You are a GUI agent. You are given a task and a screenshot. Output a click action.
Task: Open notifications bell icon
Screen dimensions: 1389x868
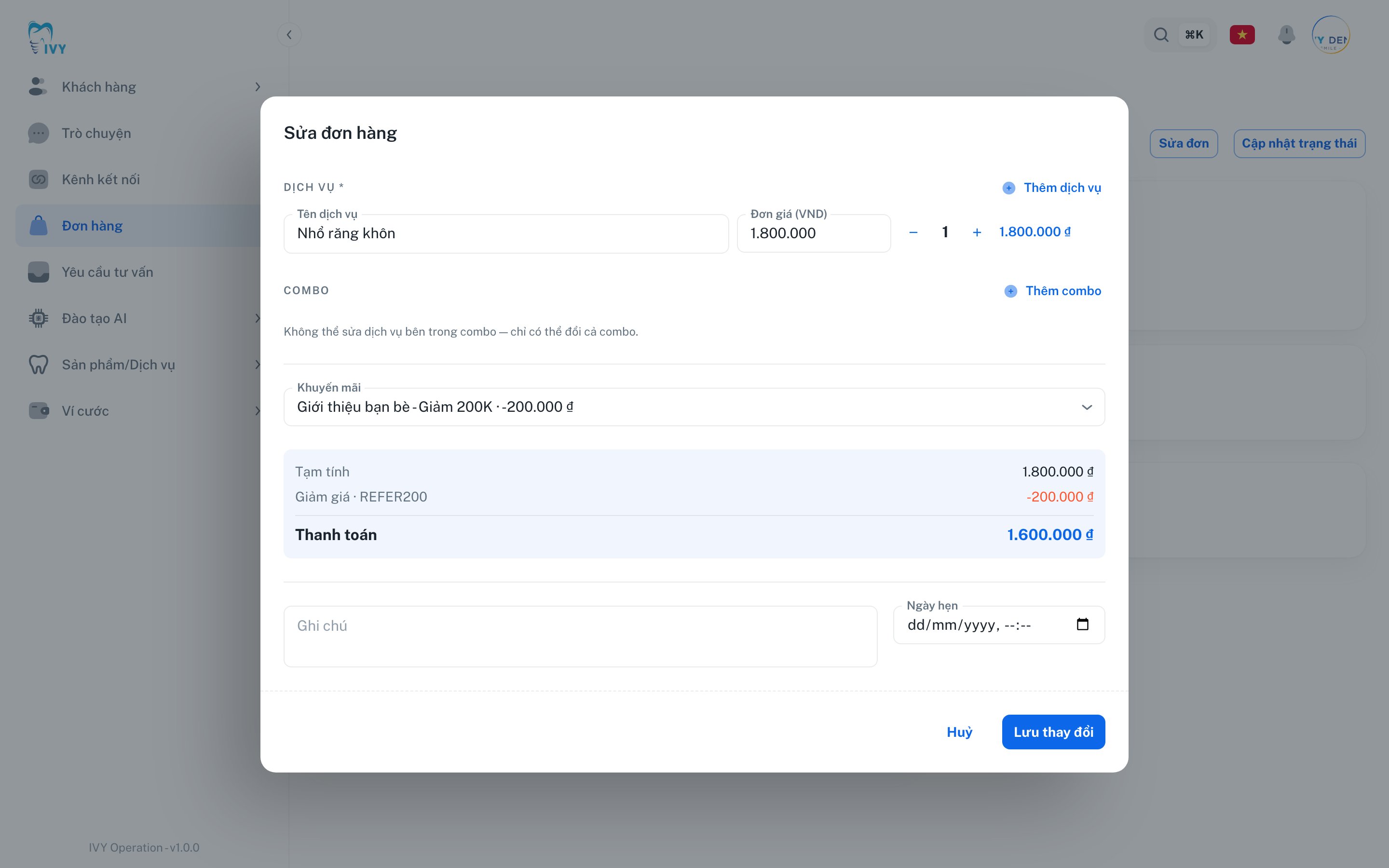coord(1286,35)
